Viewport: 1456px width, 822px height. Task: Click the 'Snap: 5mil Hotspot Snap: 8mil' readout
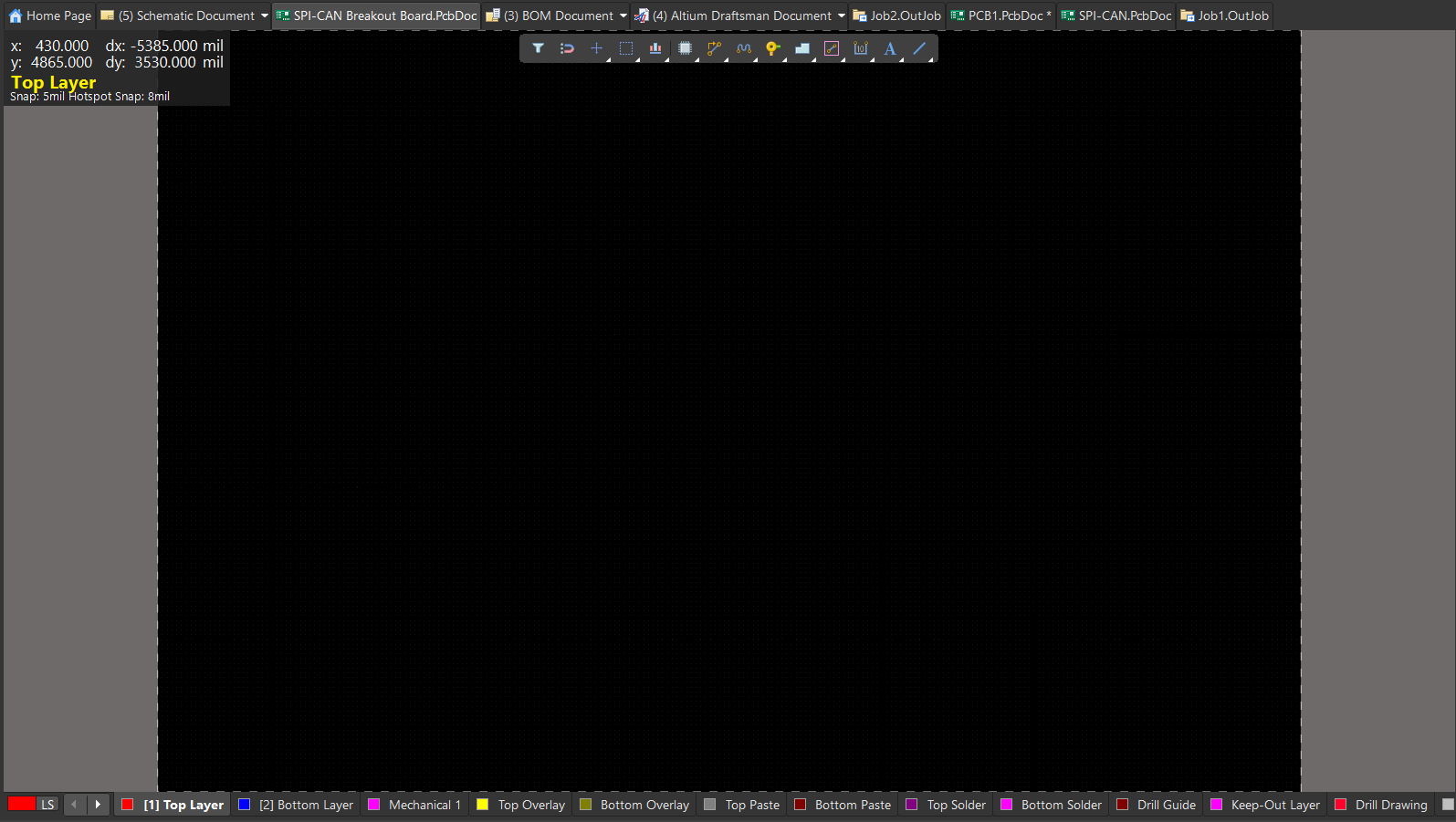tap(89, 97)
